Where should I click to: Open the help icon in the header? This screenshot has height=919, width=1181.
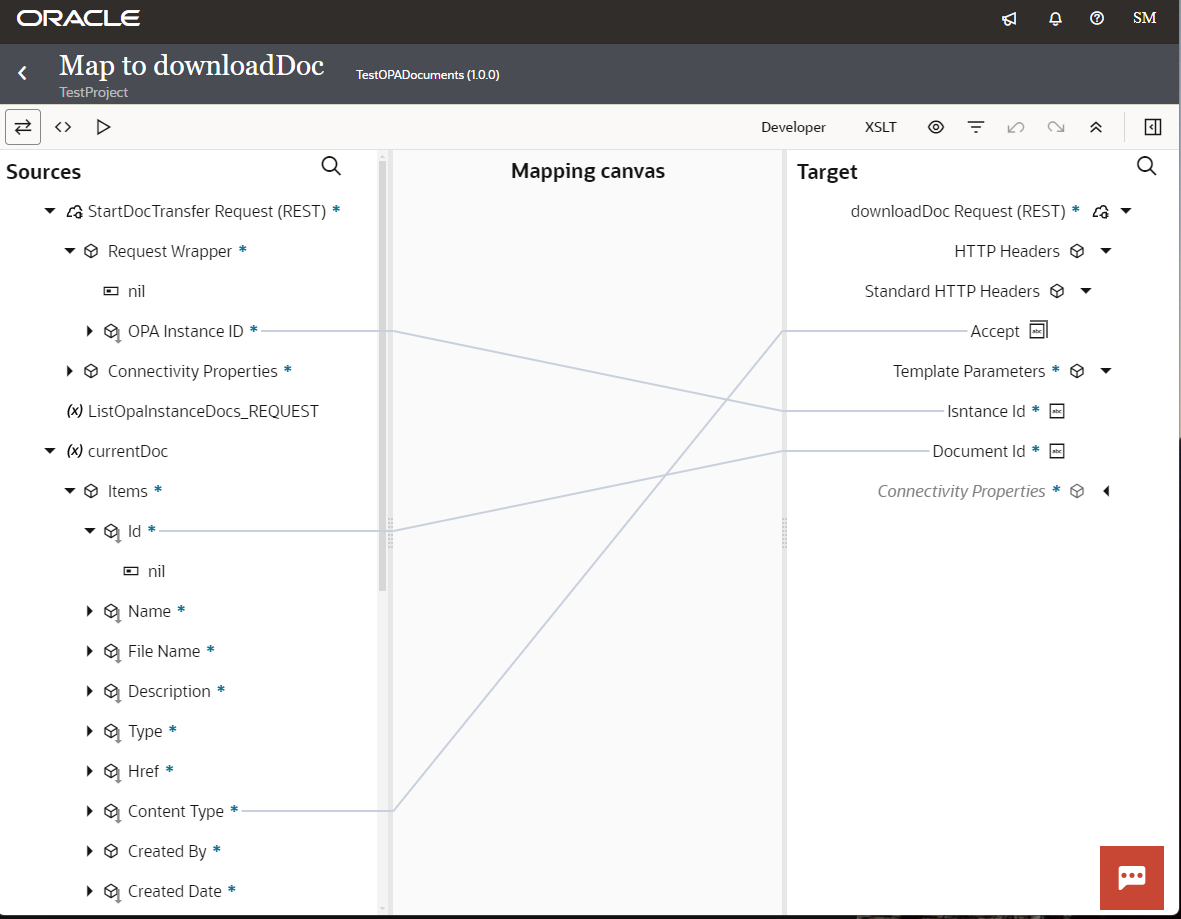(1097, 18)
